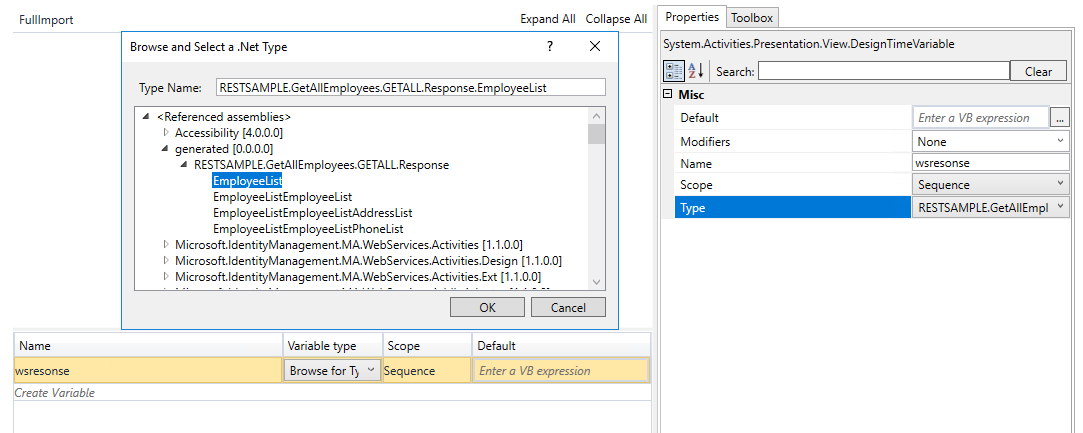This screenshot has height=433, width=1083.
Task: Click the scroll down arrow of type tree
Action: point(597,281)
